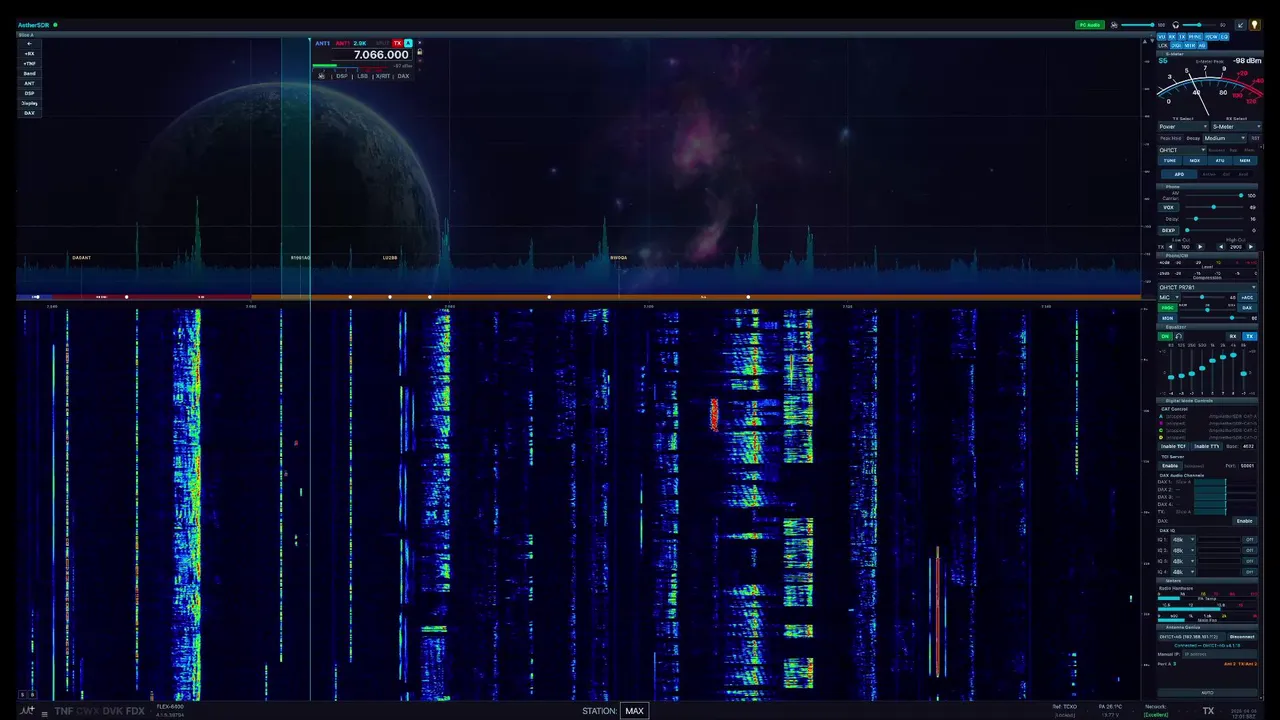Switch equalizer to RX
Image resolution: width=1280 pixels, height=720 pixels.
(x=1233, y=336)
